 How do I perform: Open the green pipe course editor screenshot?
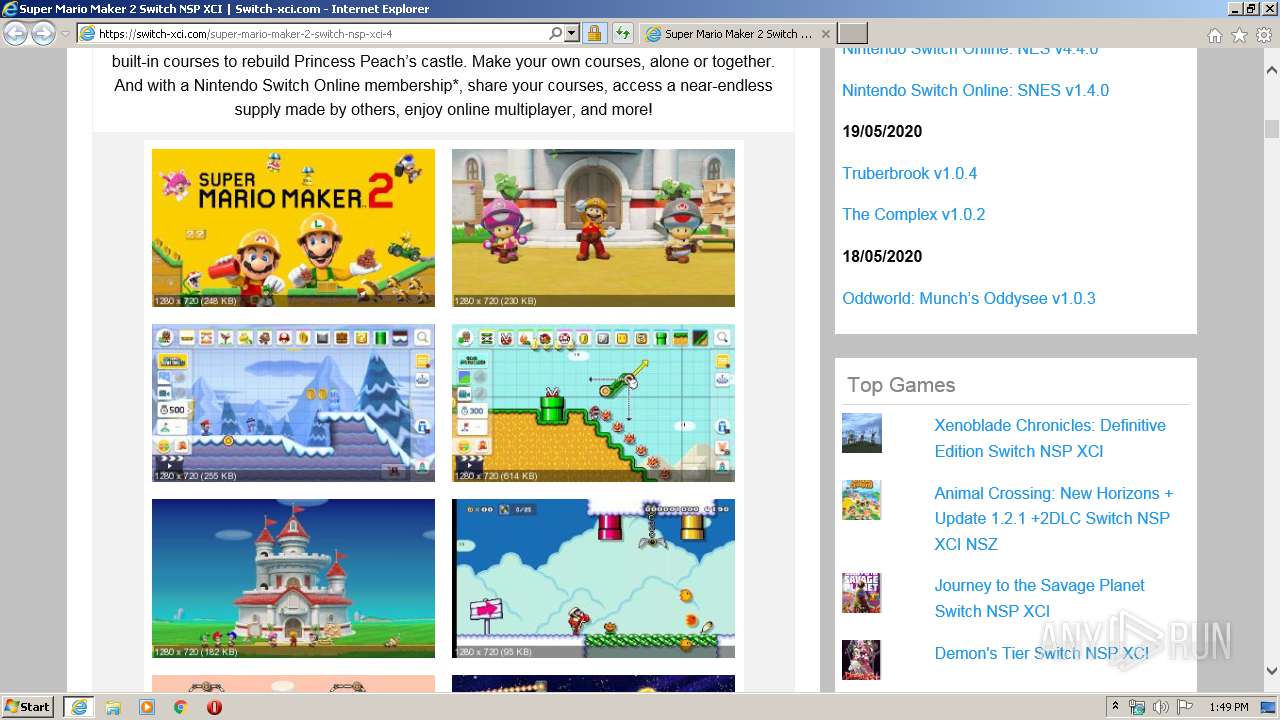[593, 403]
